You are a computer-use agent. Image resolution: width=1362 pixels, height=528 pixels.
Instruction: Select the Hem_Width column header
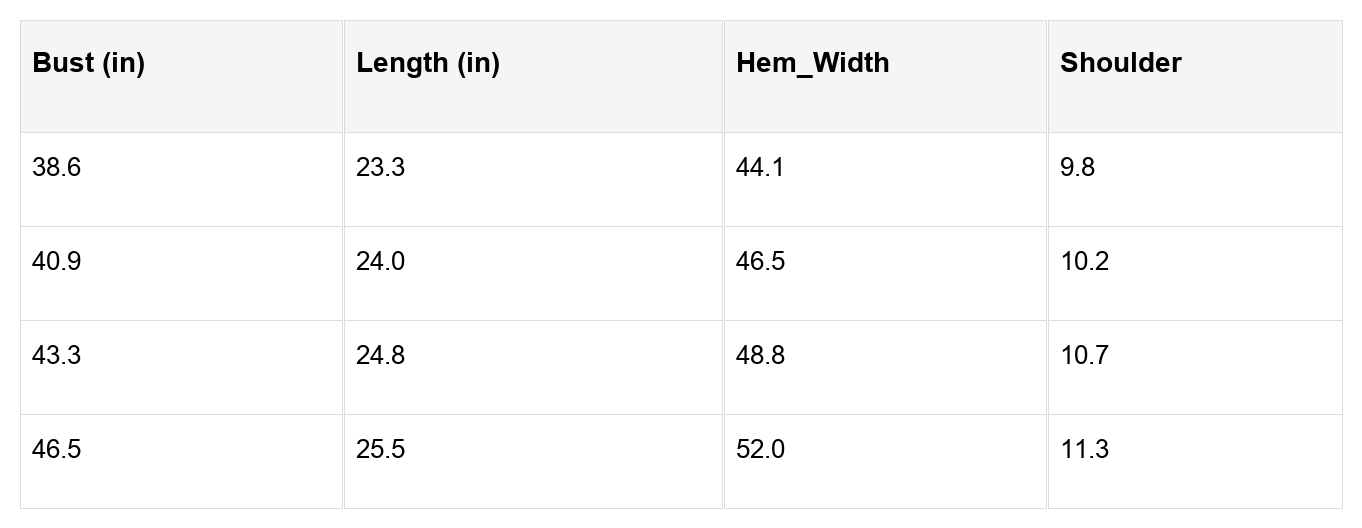[812, 63]
